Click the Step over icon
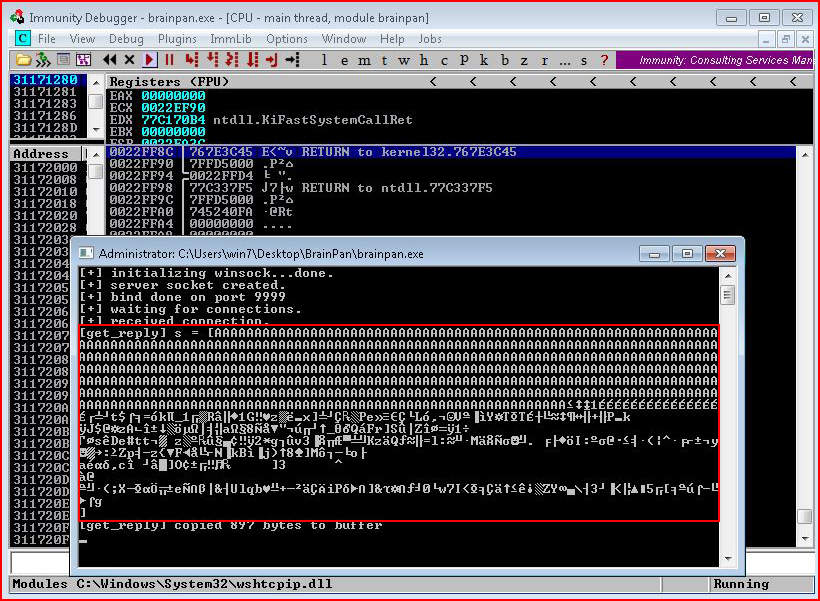The width and height of the screenshot is (820, 601). pyautogui.click(x=212, y=60)
